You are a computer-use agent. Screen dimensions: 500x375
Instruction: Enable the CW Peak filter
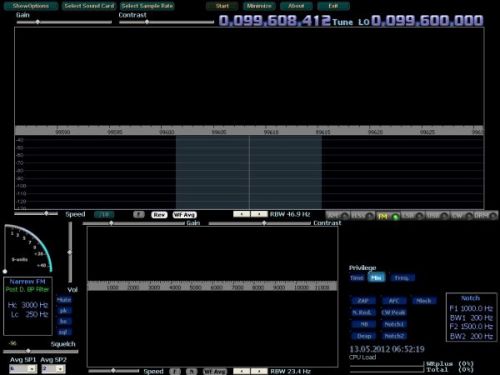pos(393,312)
